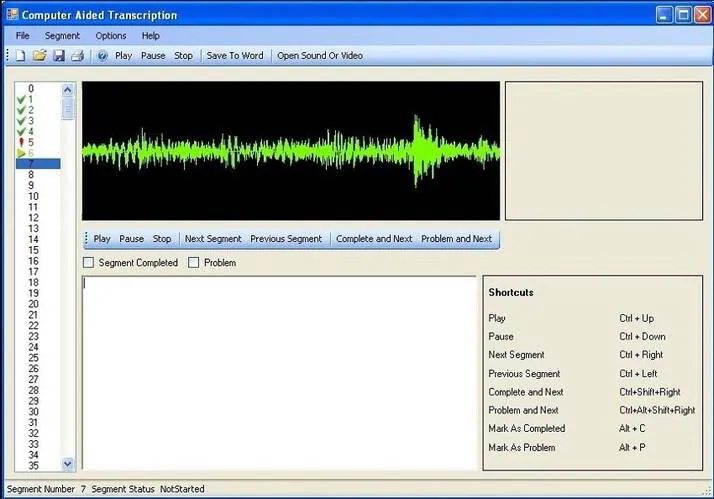
Task: Click segment list scroll up arrow
Action: tap(68, 90)
